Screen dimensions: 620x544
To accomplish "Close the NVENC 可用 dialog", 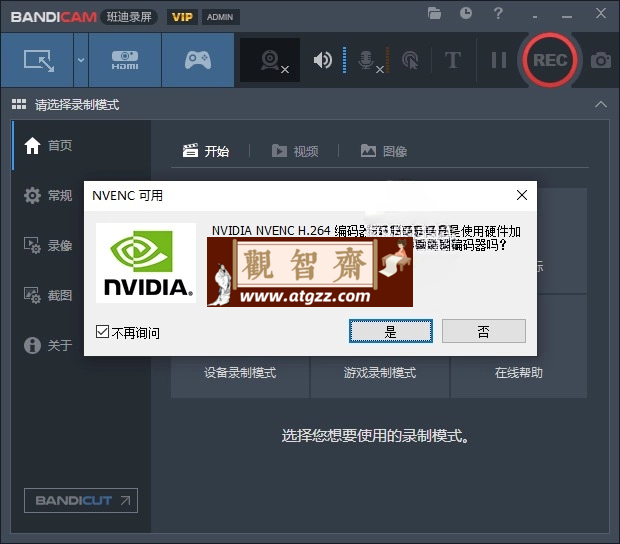I will [x=522, y=195].
